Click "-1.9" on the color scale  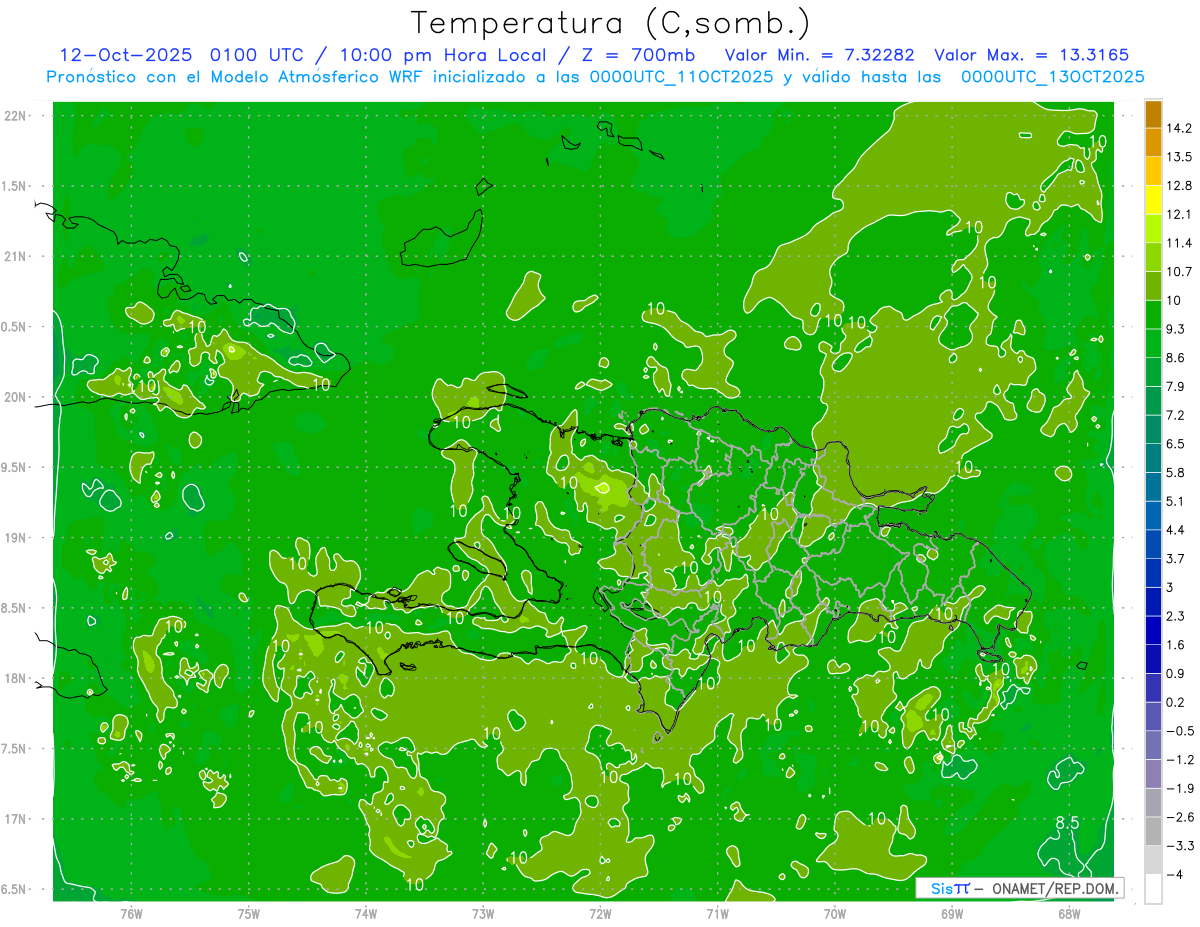click(x=1179, y=788)
